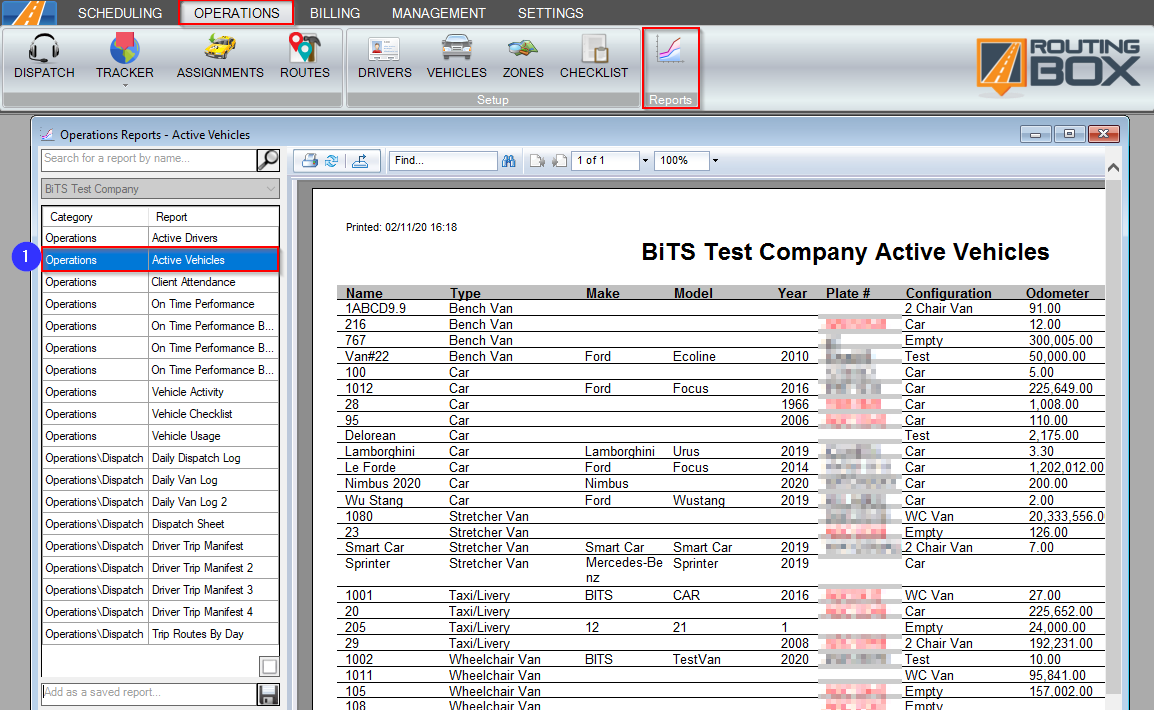
Task: Click the 'TestVan' model cell
Action: click(696, 659)
